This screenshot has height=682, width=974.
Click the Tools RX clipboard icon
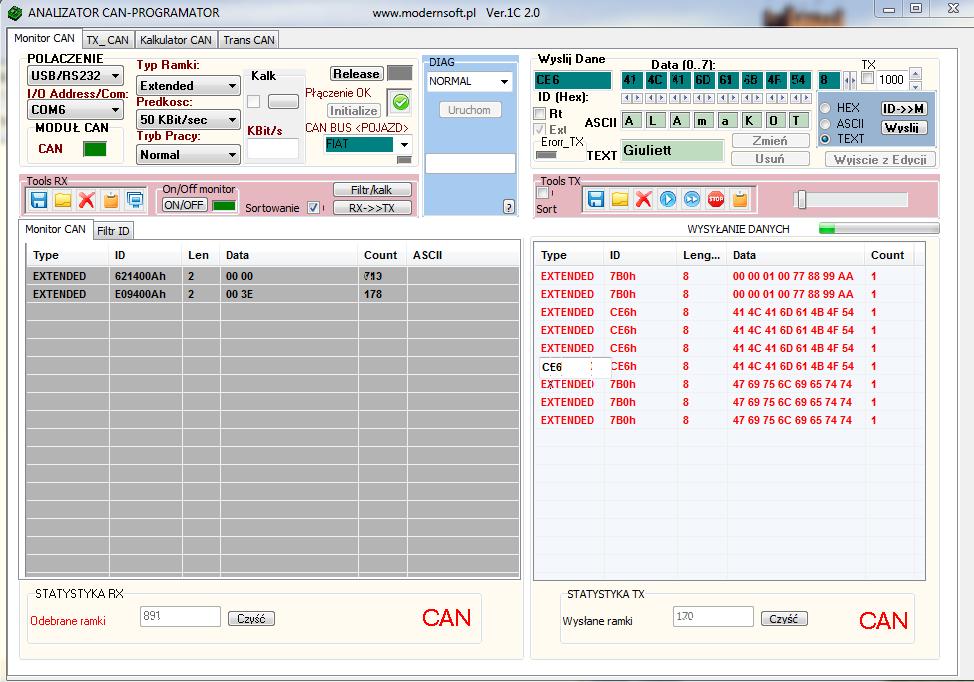(111, 200)
